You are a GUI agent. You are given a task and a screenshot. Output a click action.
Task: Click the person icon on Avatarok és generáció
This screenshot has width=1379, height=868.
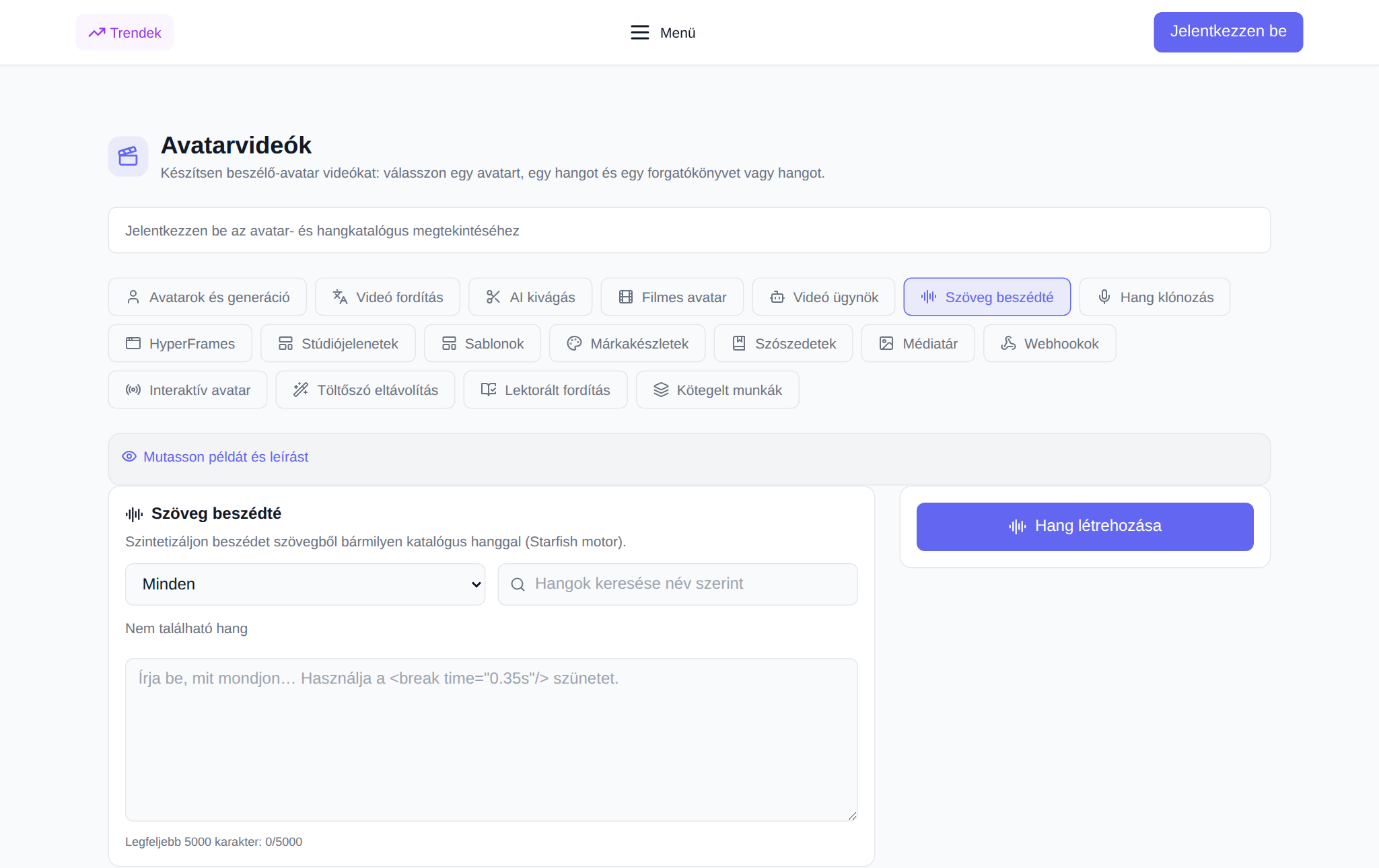(133, 297)
